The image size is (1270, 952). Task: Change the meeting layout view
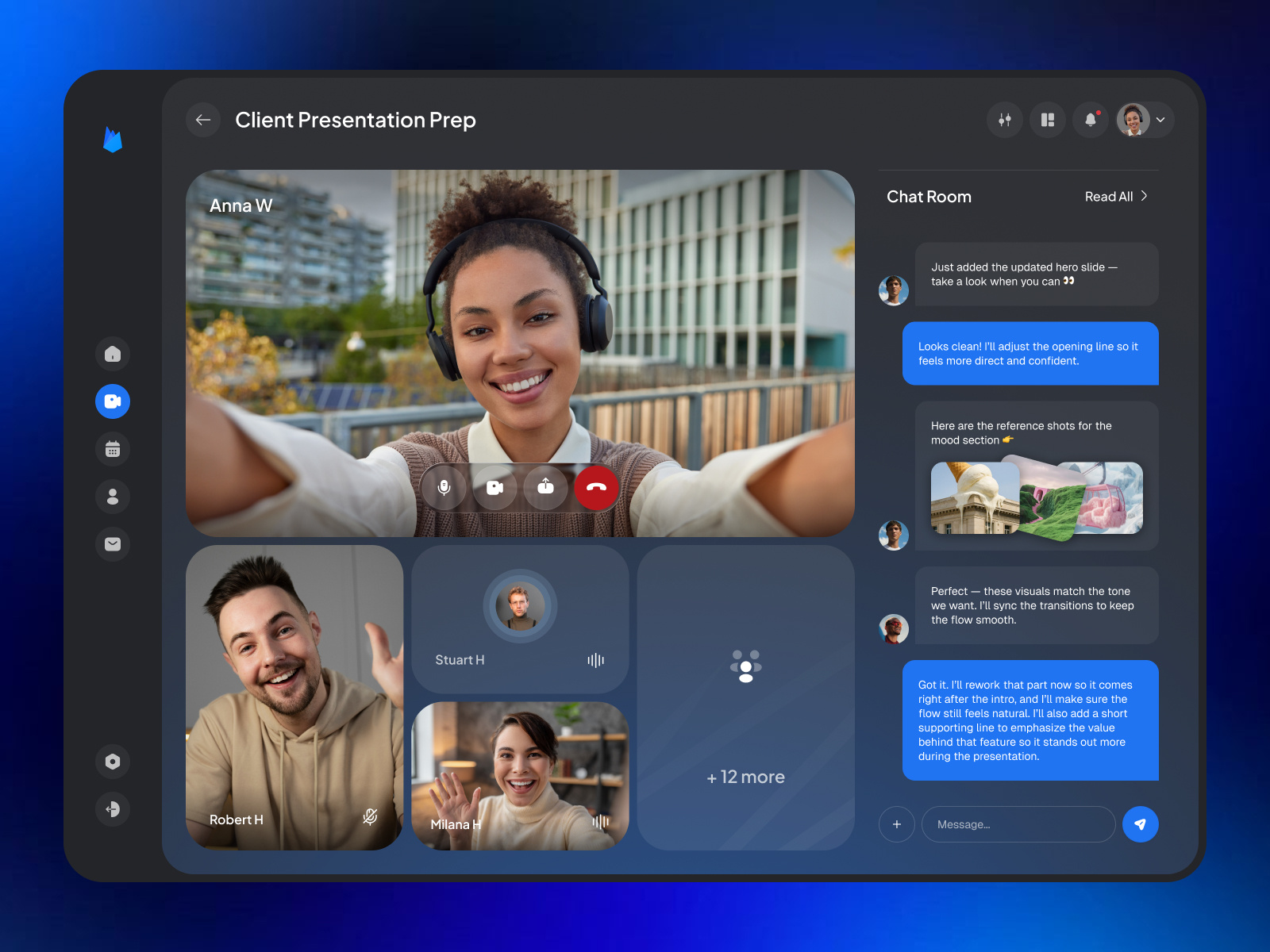click(x=1047, y=120)
